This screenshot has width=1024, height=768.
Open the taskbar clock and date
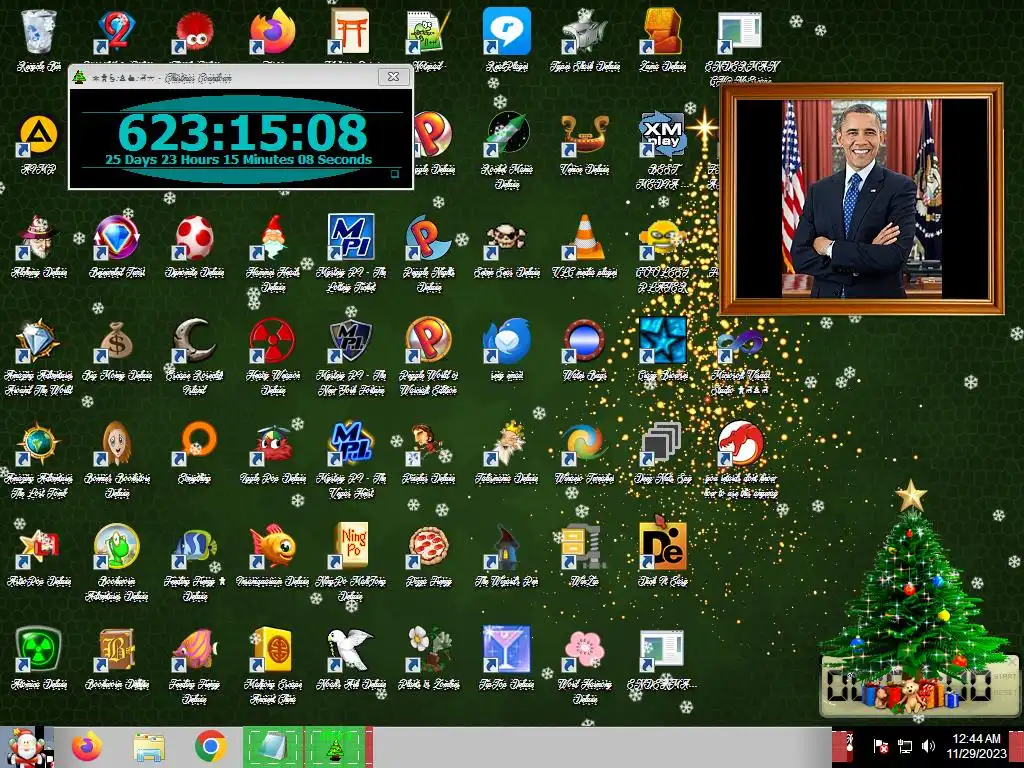tap(976, 746)
